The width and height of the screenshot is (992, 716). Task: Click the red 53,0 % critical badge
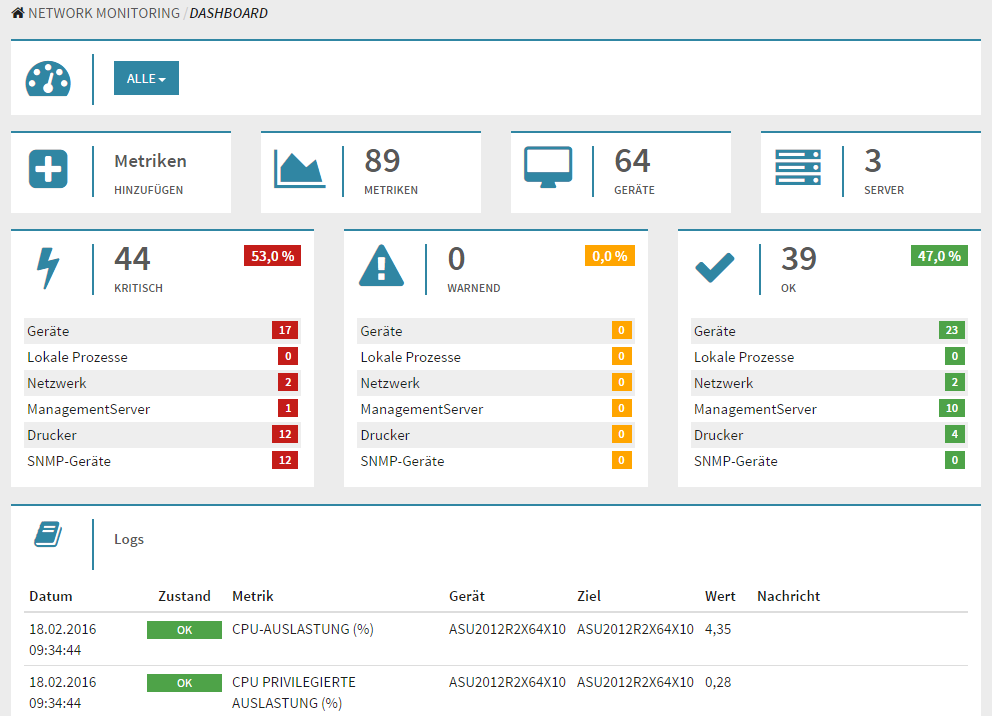point(272,256)
